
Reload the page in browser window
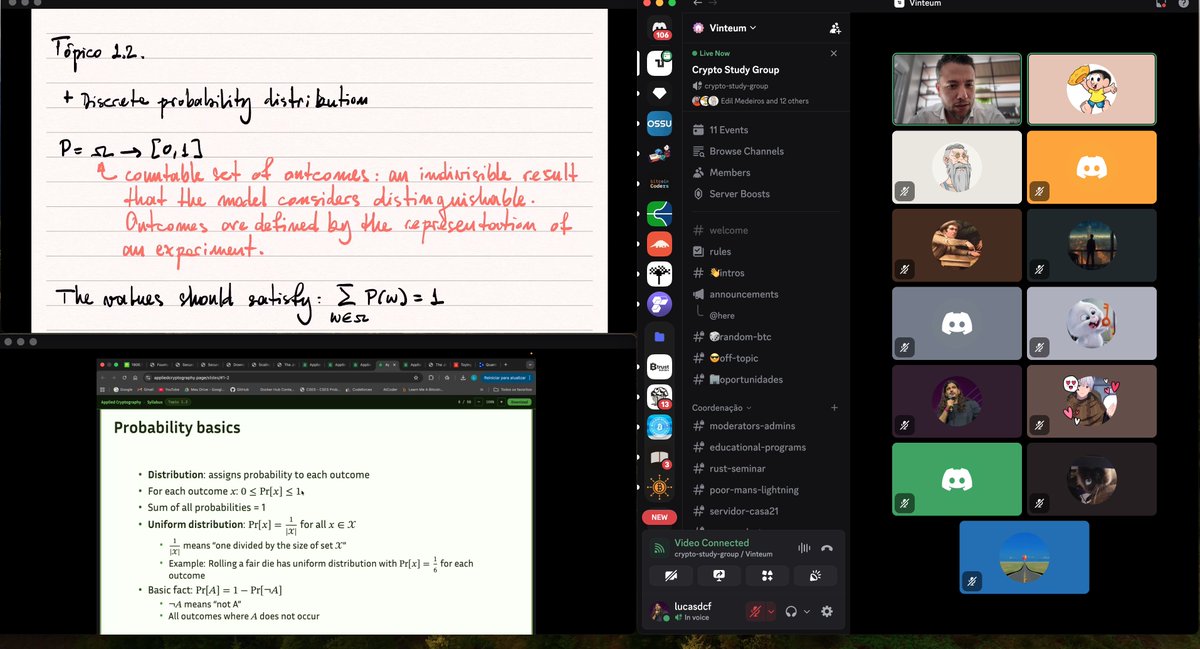(x=124, y=378)
